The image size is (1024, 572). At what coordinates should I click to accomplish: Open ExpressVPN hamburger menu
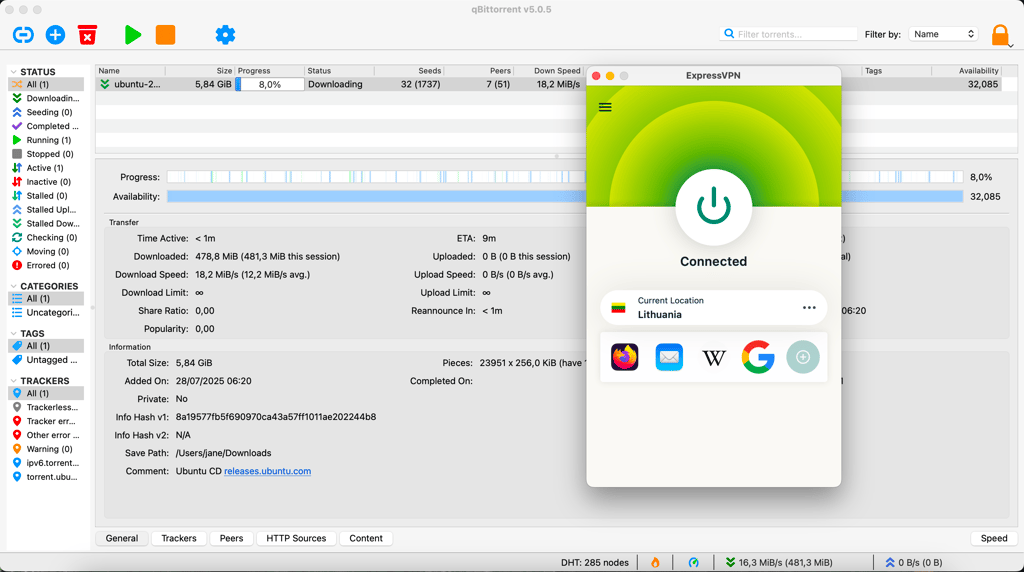605,107
